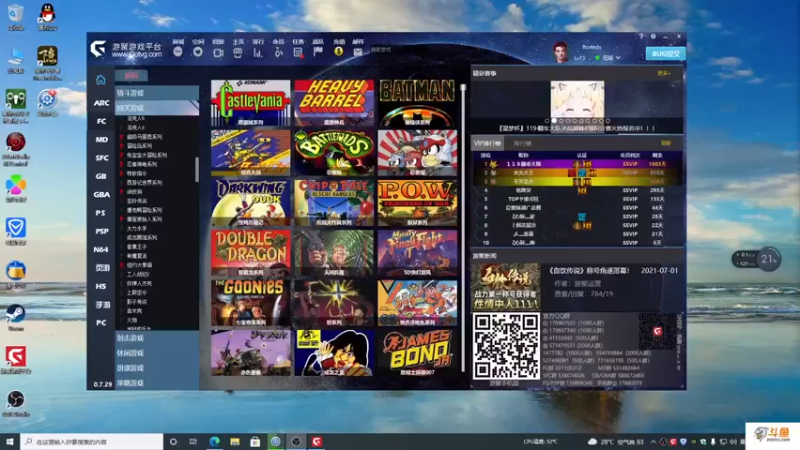Select the SFC platform in sidebar
This screenshot has height=450, width=800.
(101, 158)
